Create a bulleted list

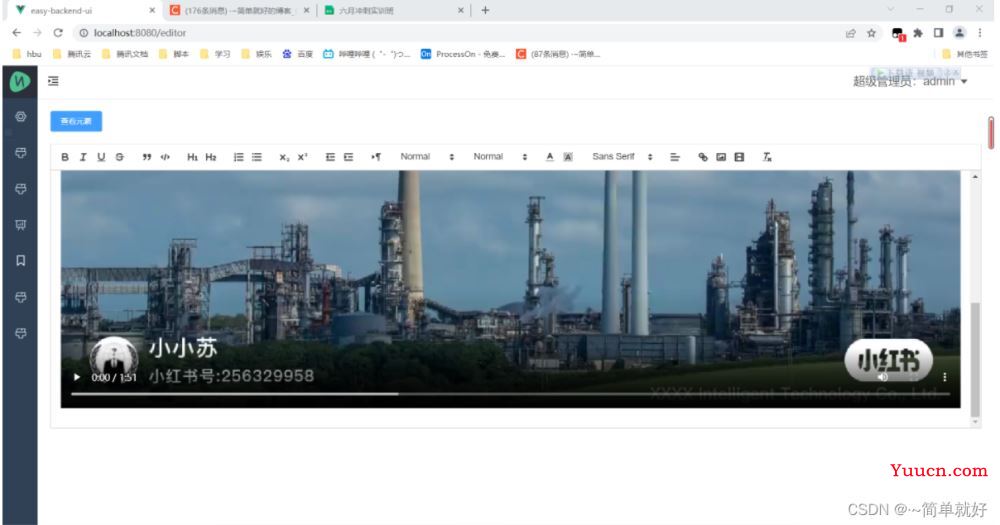[256, 157]
